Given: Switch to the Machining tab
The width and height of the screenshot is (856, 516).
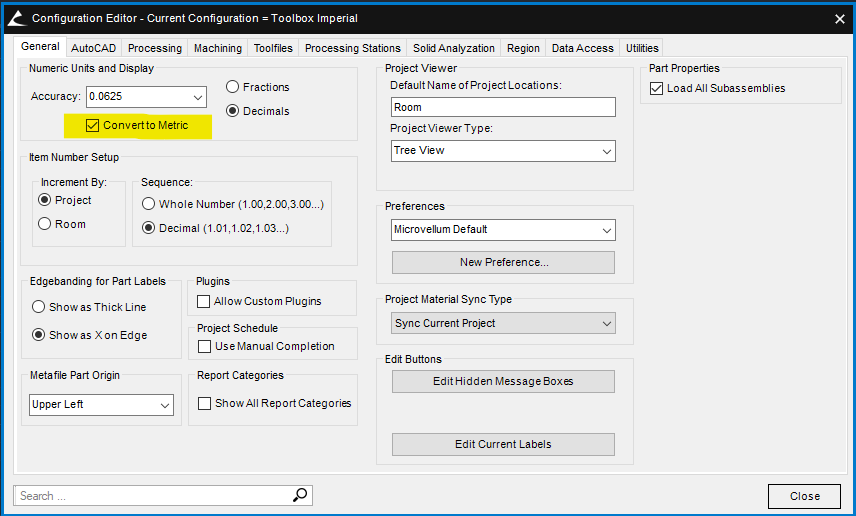Looking at the screenshot, I should (218, 48).
